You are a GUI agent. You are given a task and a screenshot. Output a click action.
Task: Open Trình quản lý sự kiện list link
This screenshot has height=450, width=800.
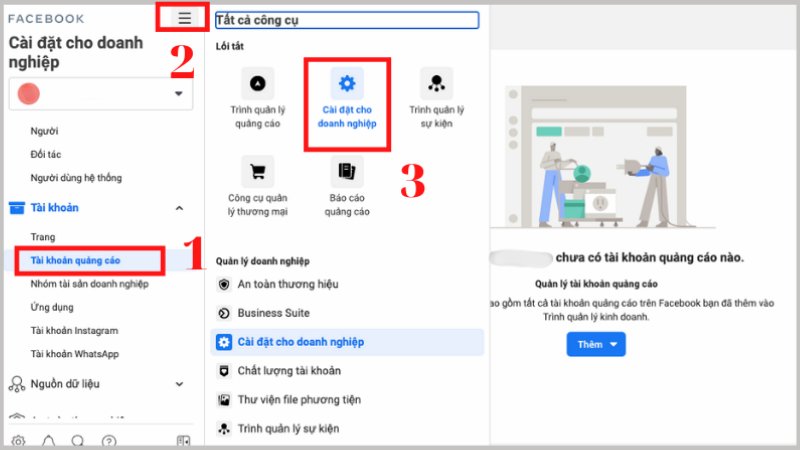[288, 429]
